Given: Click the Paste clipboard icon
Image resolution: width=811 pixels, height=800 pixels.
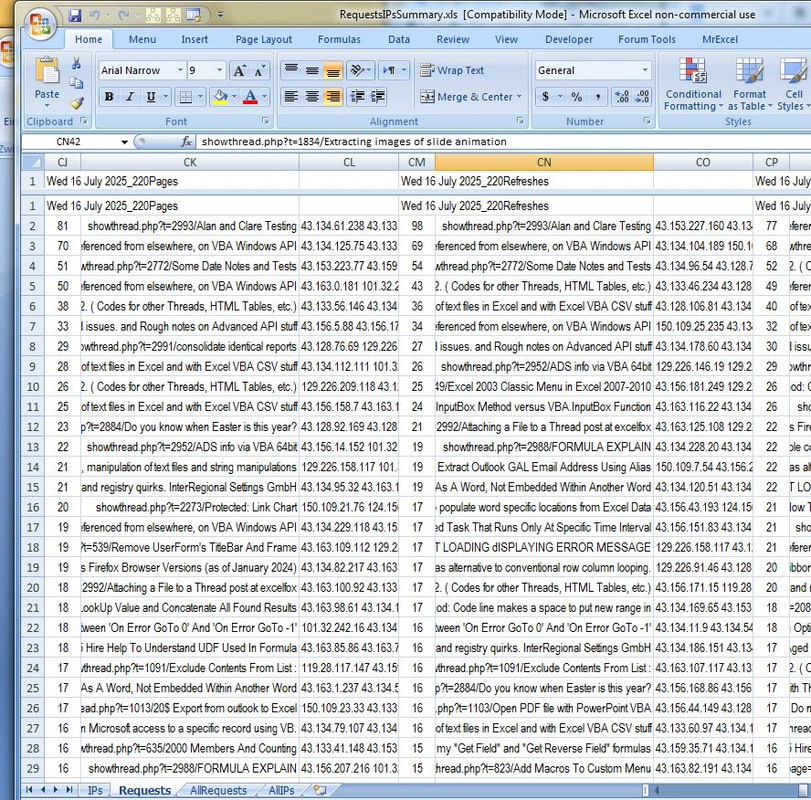Looking at the screenshot, I should [47, 71].
